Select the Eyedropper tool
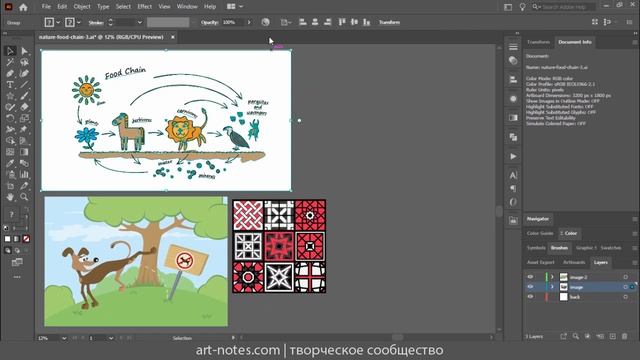 10,163
